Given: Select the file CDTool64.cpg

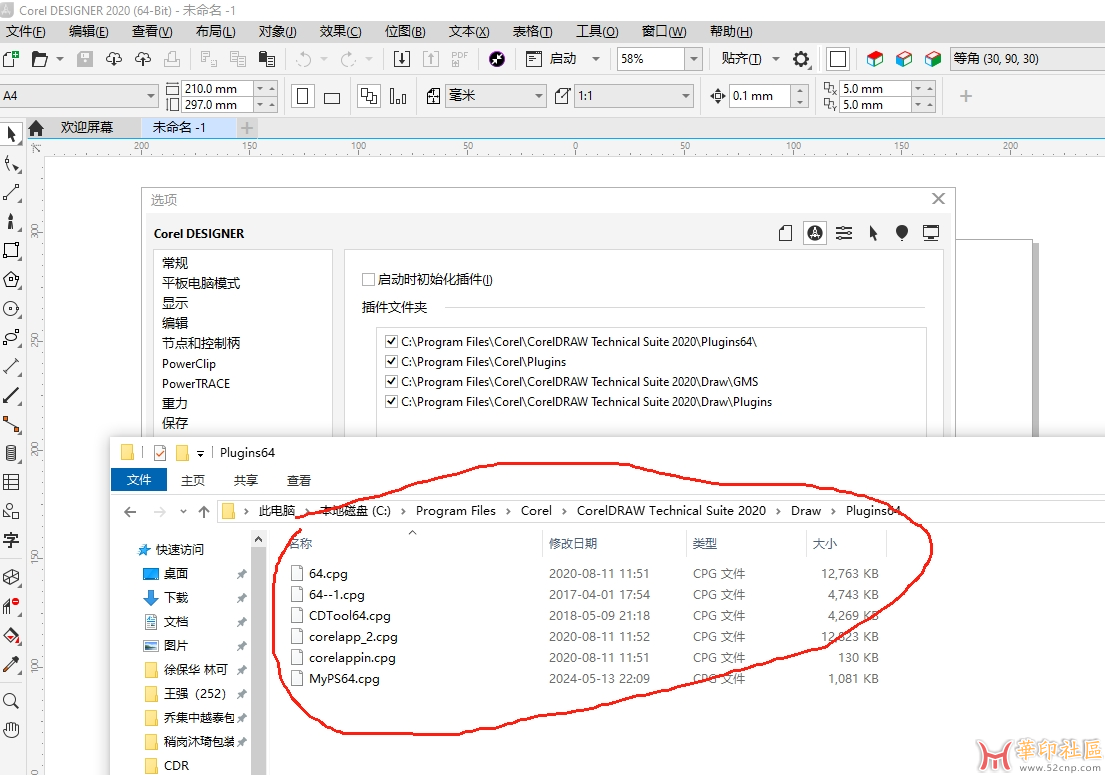Looking at the screenshot, I should 350,616.
